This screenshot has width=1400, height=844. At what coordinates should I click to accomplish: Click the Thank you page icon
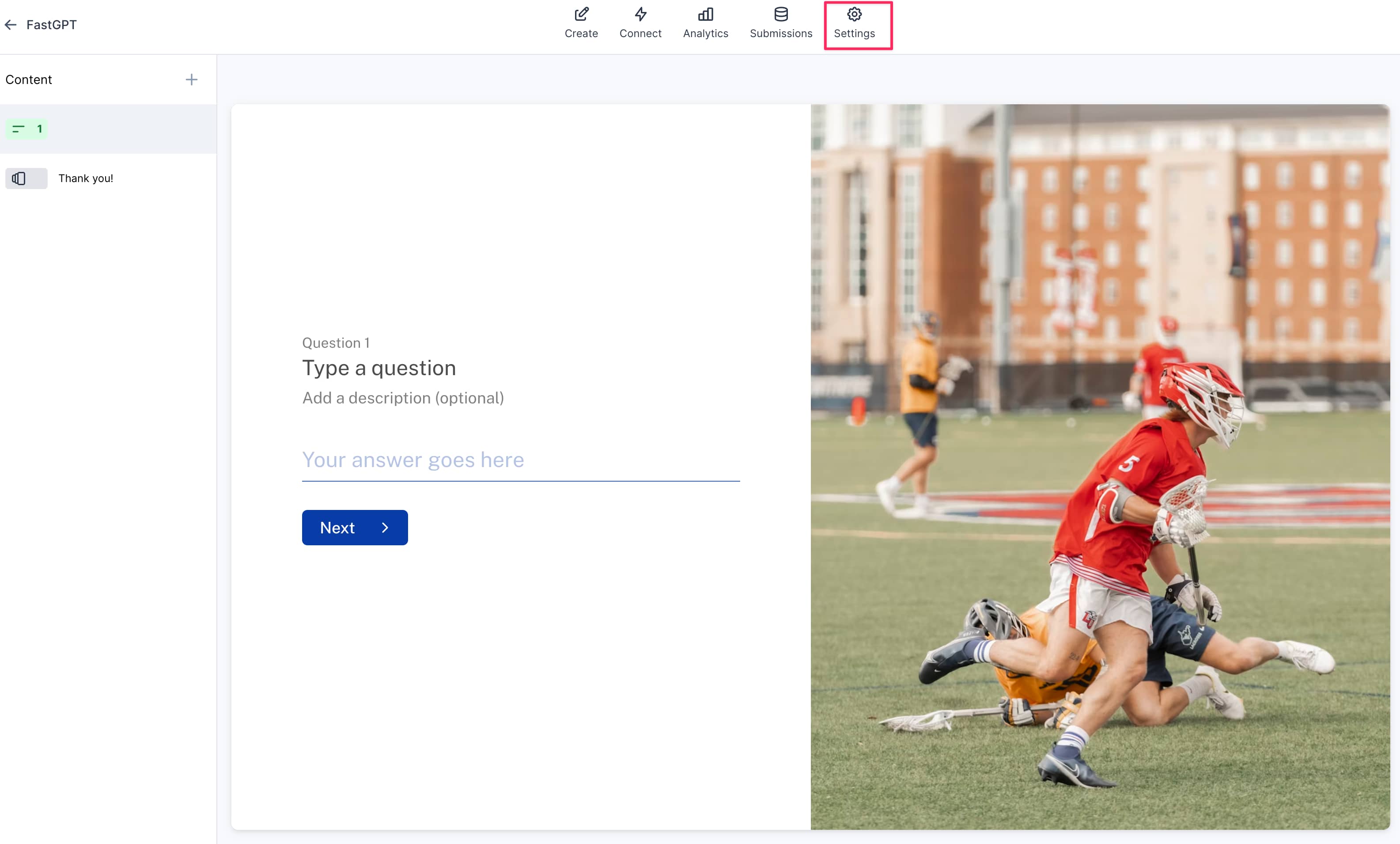19,179
